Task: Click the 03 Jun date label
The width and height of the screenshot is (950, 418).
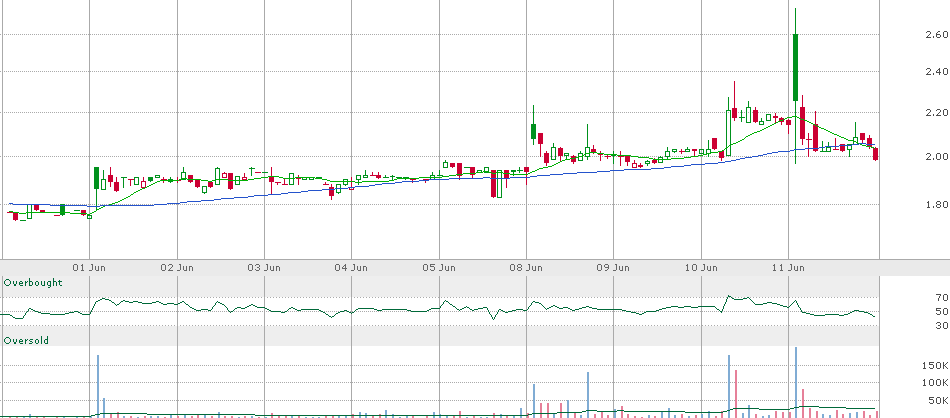Action: (x=264, y=267)
